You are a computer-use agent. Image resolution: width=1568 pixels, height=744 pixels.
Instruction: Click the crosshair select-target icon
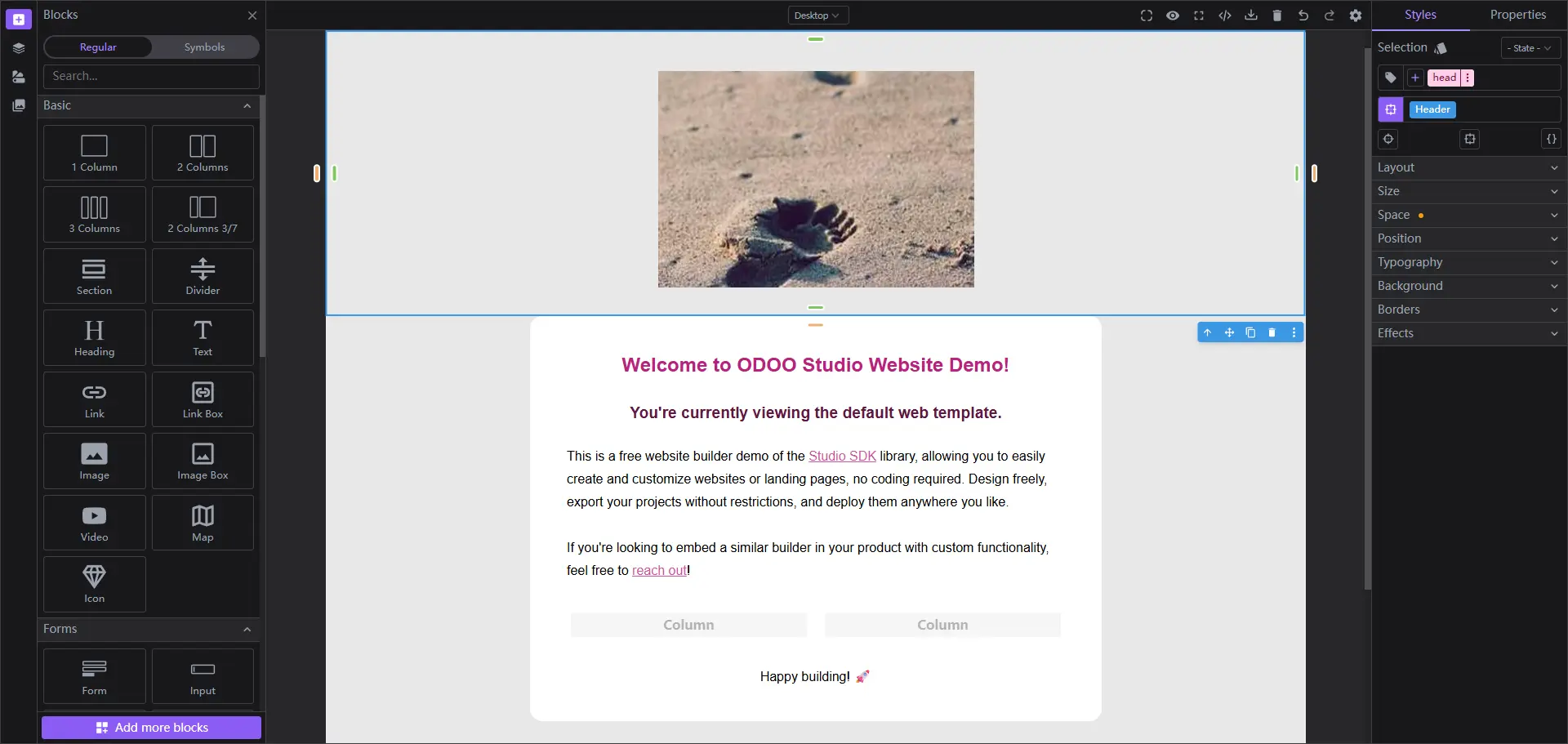pos(1388,139)
